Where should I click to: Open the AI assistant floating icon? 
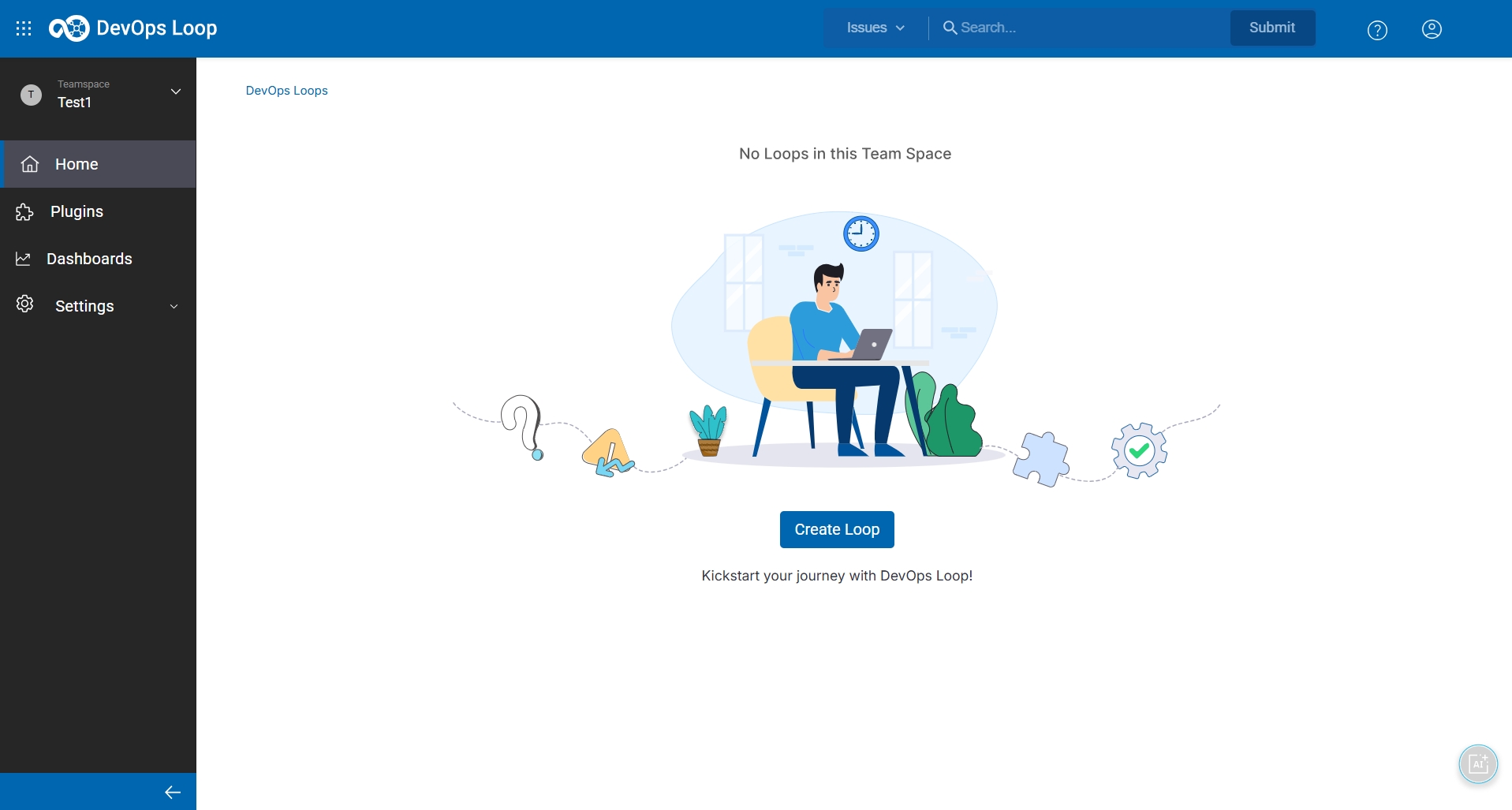click(x=1478, y=763)
